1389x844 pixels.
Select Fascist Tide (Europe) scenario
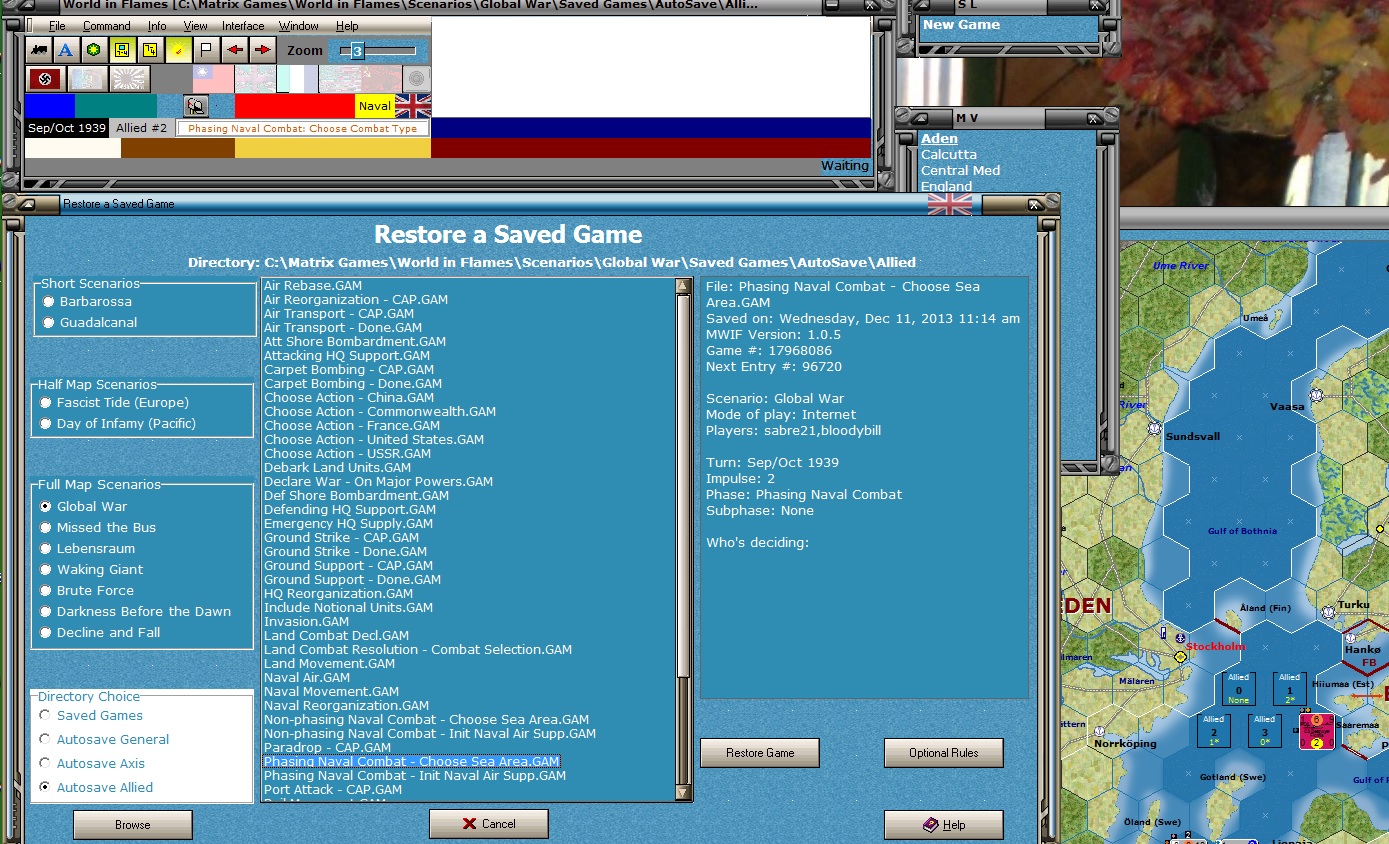(46, 403)
